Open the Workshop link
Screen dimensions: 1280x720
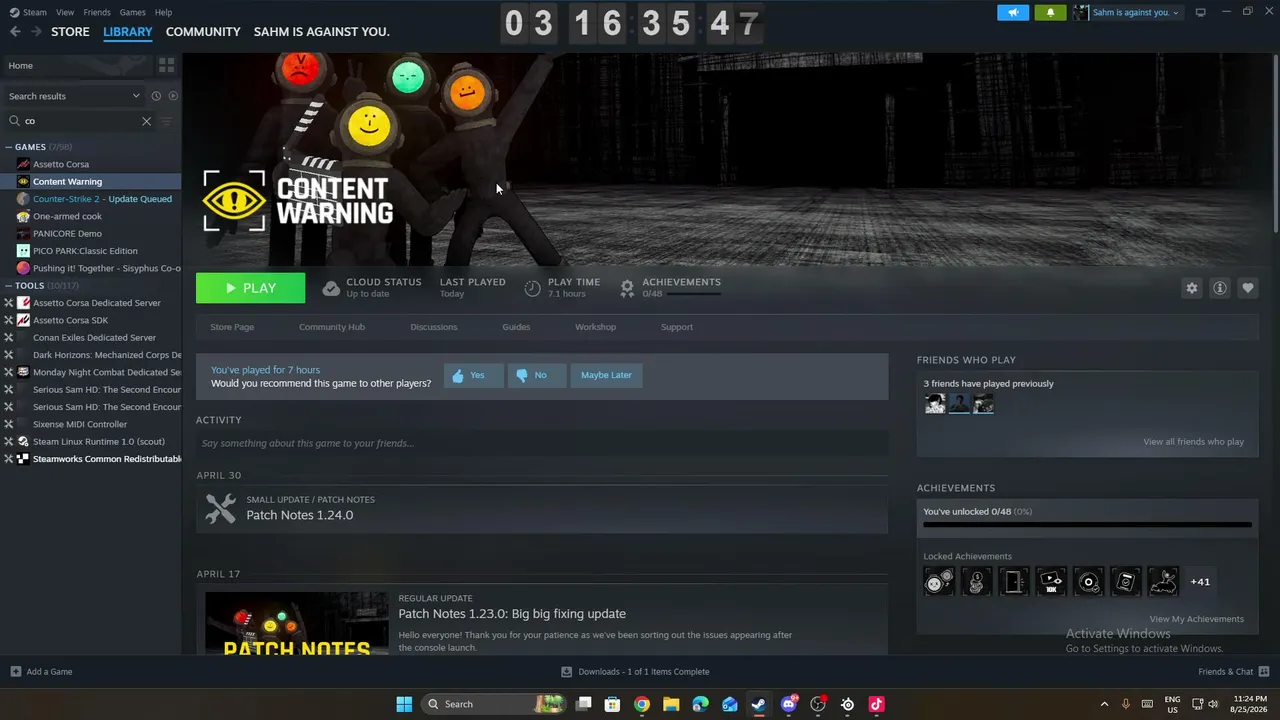(595, 327)
